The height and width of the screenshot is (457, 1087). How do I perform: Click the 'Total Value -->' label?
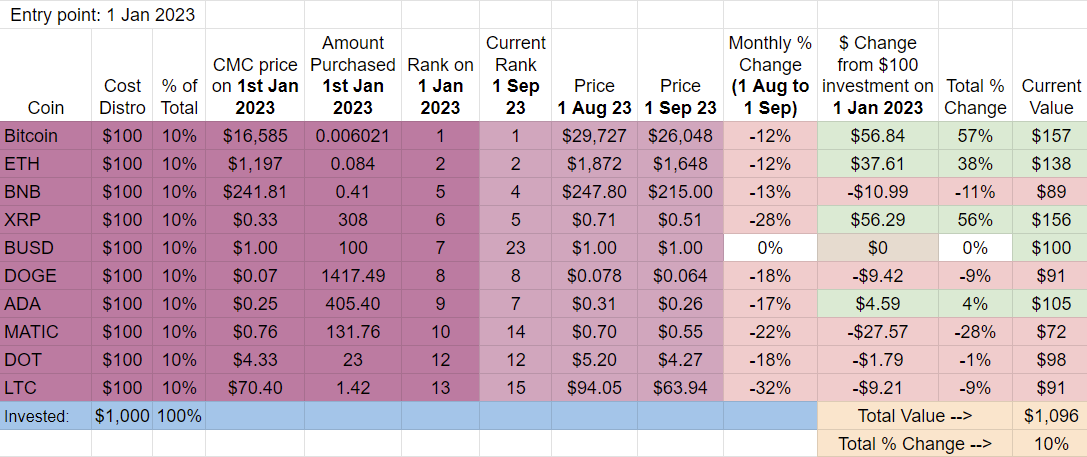click(915, 415)
